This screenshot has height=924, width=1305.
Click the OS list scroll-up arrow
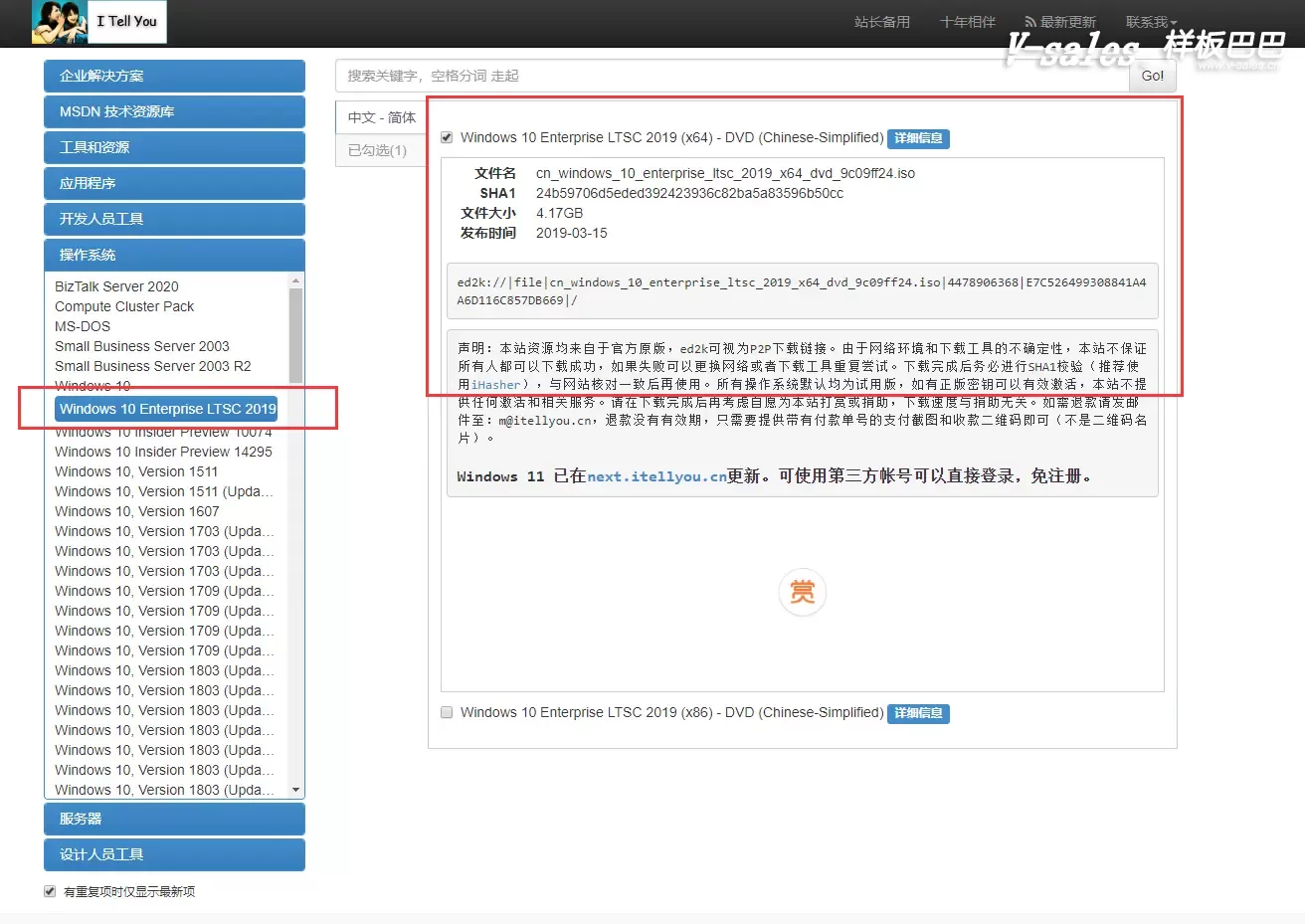pyautogui.click(x=295, y=280)
